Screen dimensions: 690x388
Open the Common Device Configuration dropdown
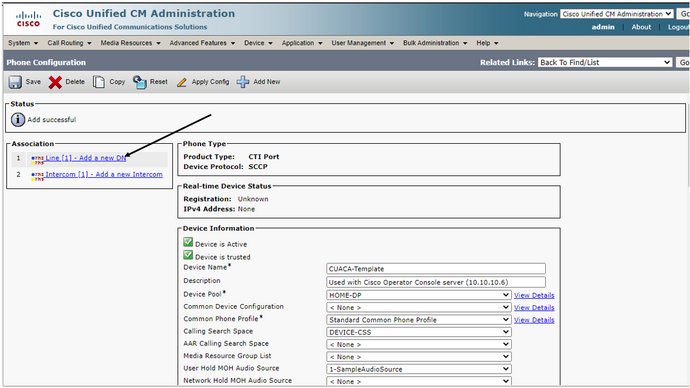418,307
